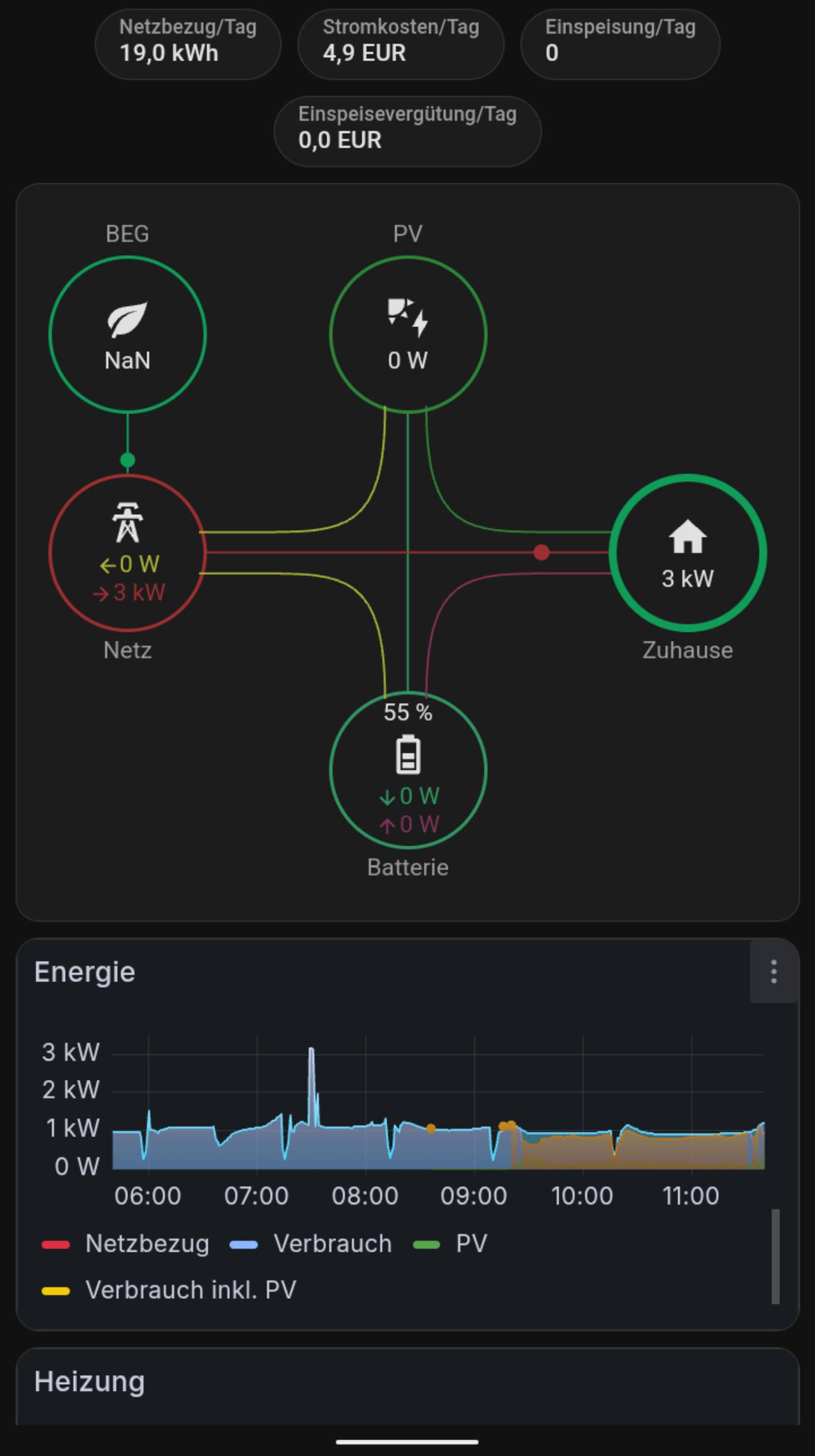Image resolution: width=815 pixels, height=1456 pixels.
Task: Open the Netzbezug/Tag 19,0 kWh chip
Action: point(188,44)
